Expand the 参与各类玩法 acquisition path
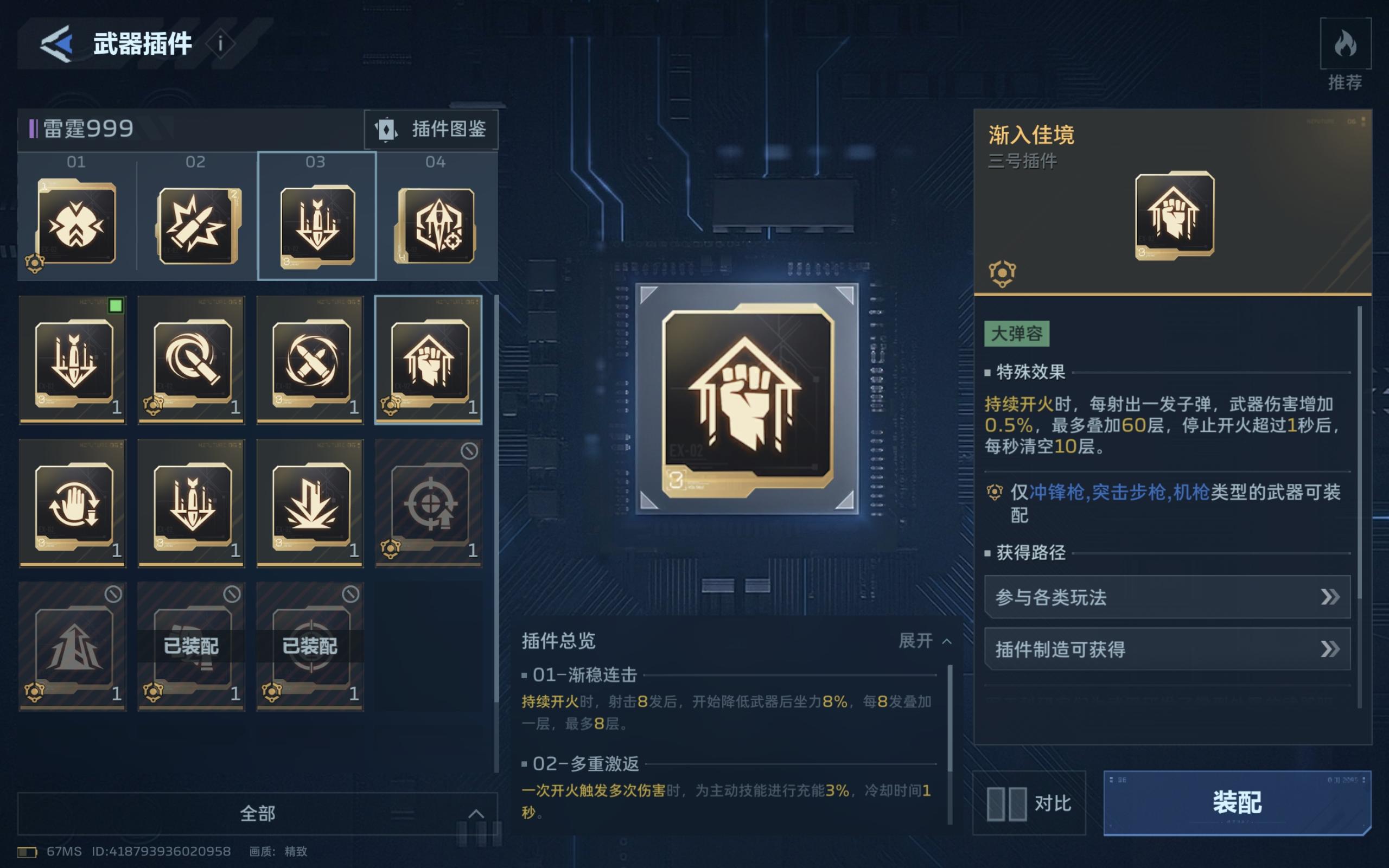The width and height of the screenshot is (1389, 868). [x=1168, y=597]
